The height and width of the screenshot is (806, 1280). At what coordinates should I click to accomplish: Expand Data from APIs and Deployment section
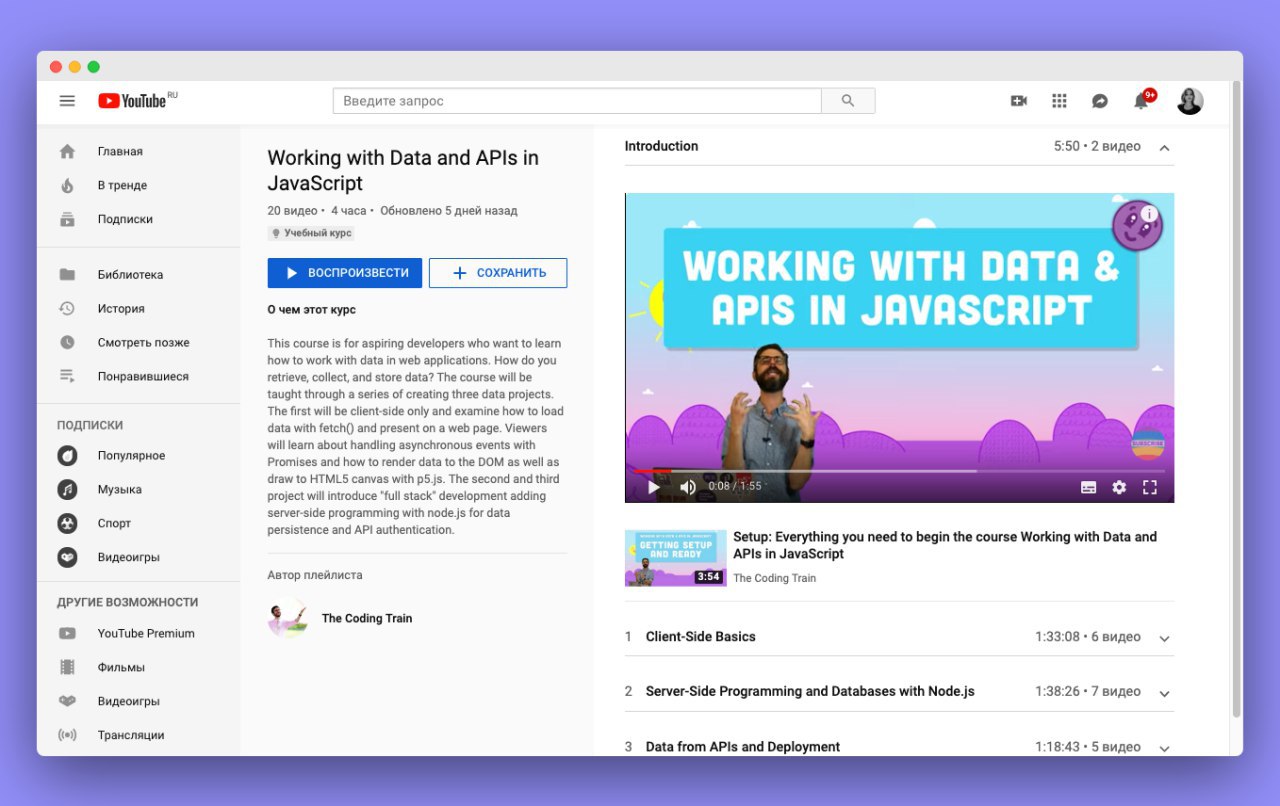coord(1164,748)
